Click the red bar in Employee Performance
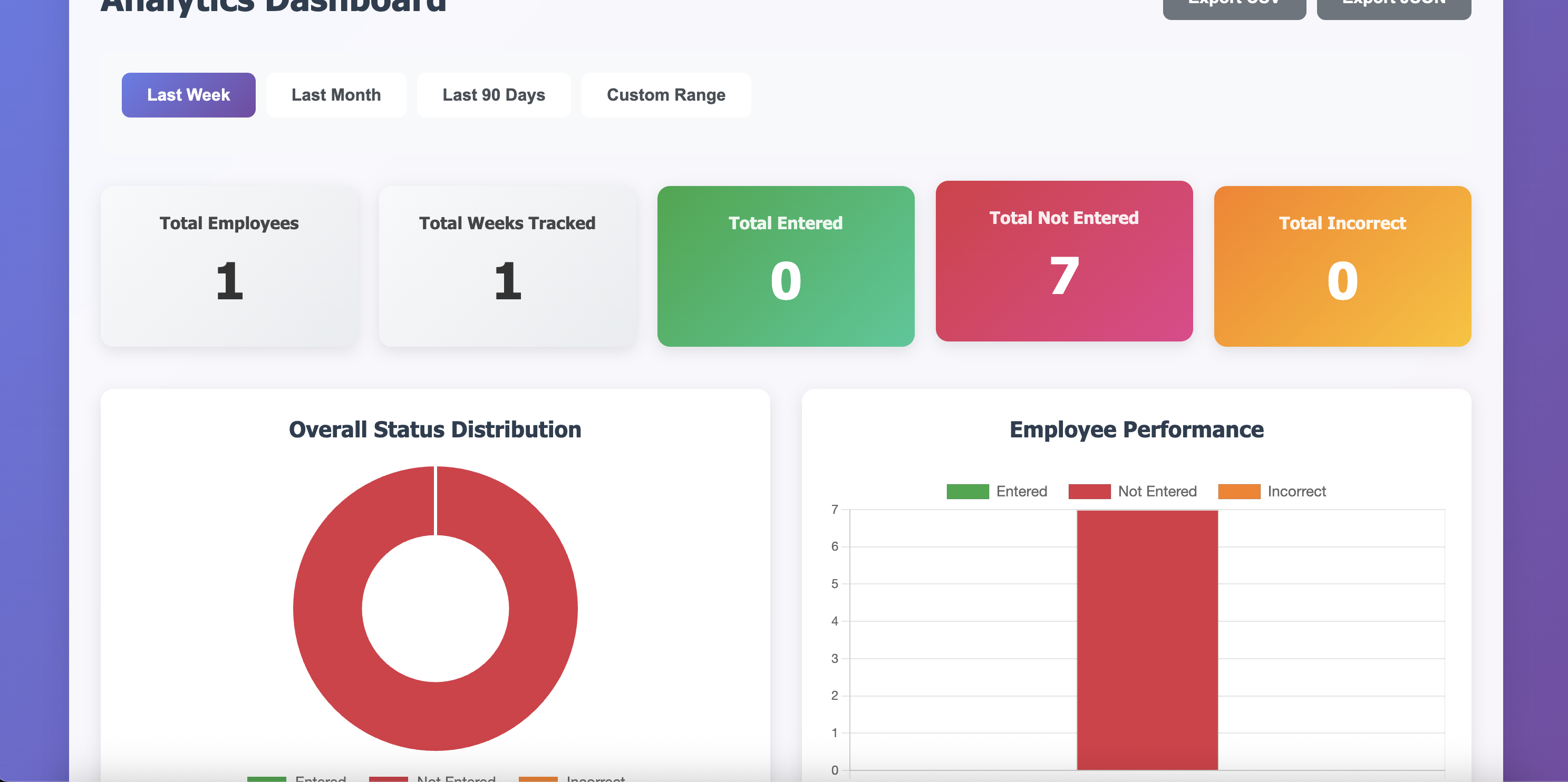1568x782 pixels. 1147,639
